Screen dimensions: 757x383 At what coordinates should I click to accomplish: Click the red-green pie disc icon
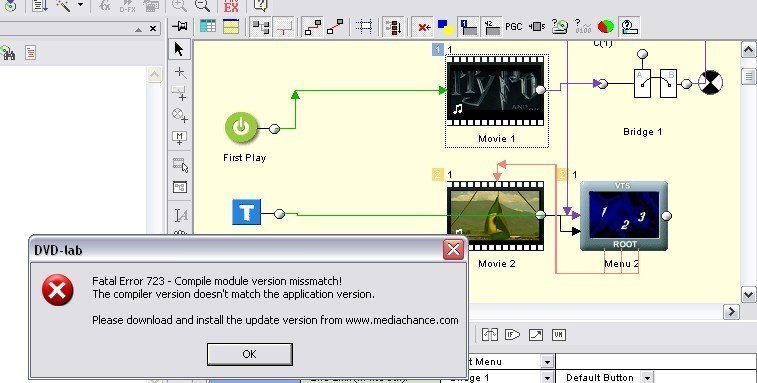[x=605, y=27]
